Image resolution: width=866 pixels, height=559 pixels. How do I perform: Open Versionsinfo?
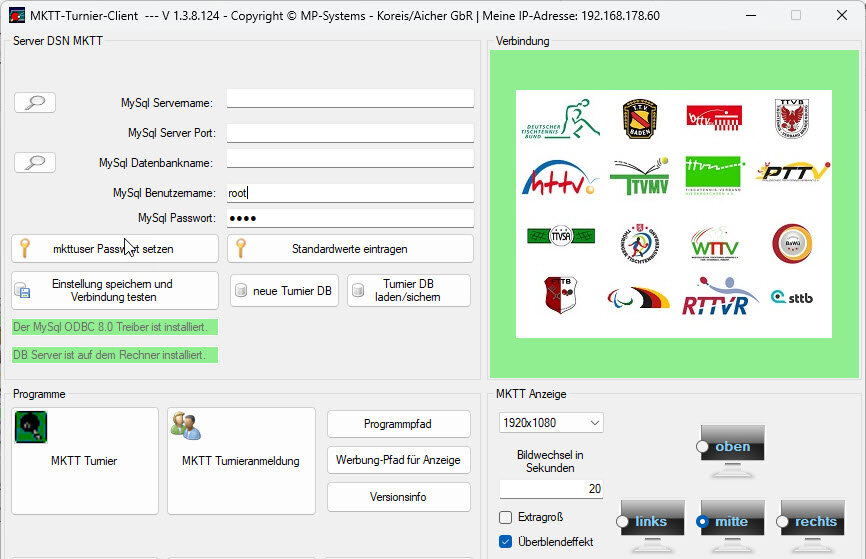click(x=398, y=496)
